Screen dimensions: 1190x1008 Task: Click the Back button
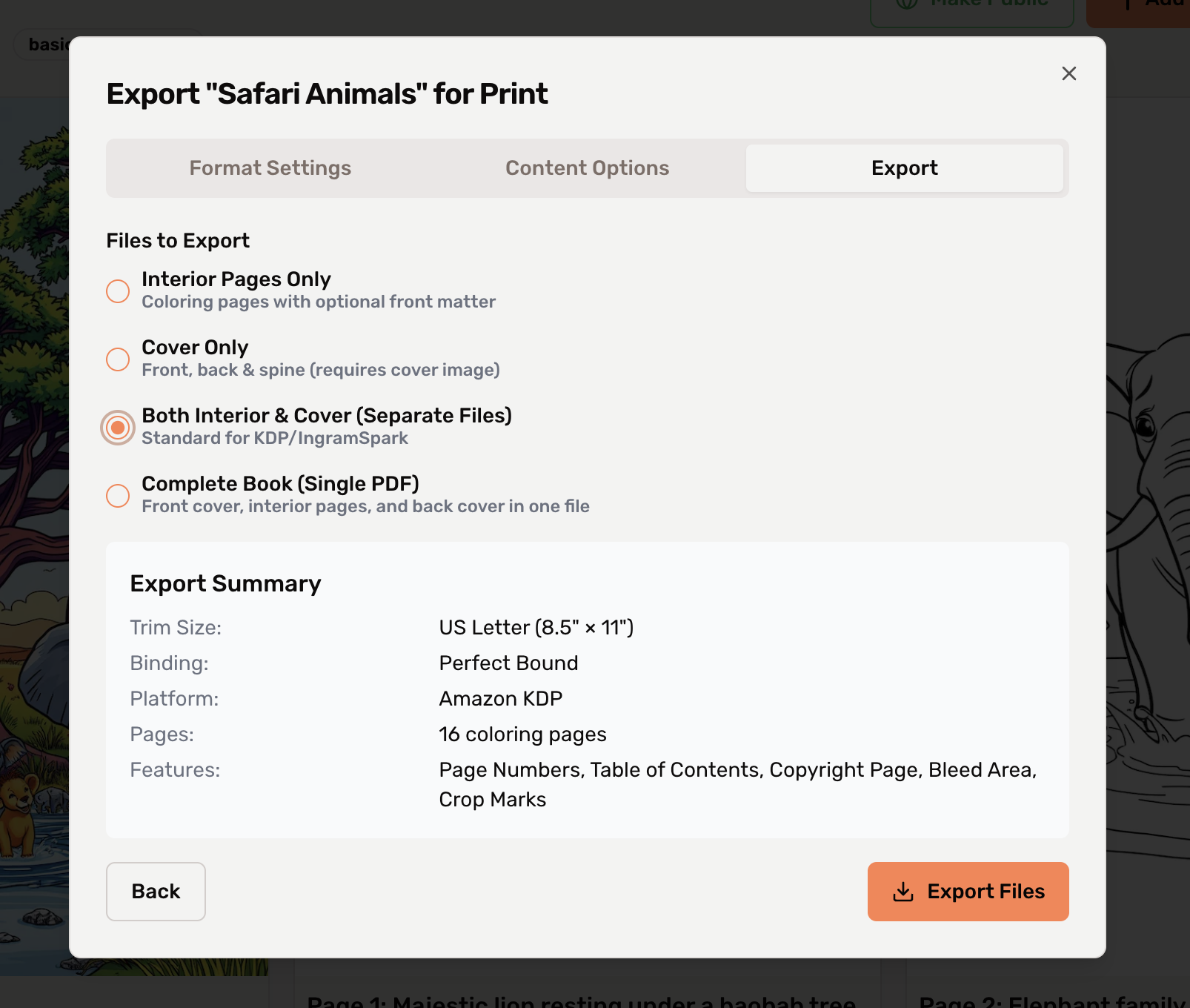pyautogui.click(x=155, y=892)
